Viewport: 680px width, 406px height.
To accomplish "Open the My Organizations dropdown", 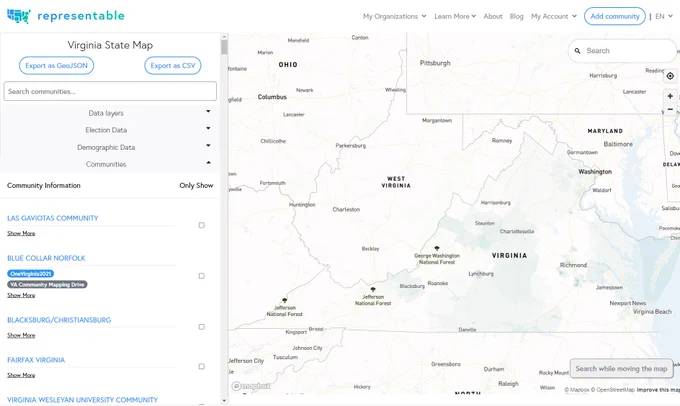I will click(395, 16).
